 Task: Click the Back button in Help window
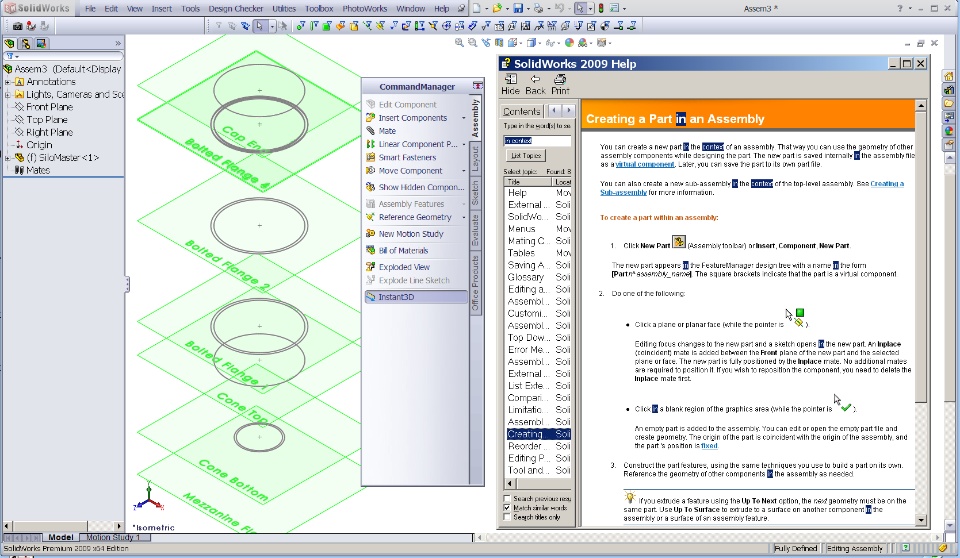[x=535, y=85]
